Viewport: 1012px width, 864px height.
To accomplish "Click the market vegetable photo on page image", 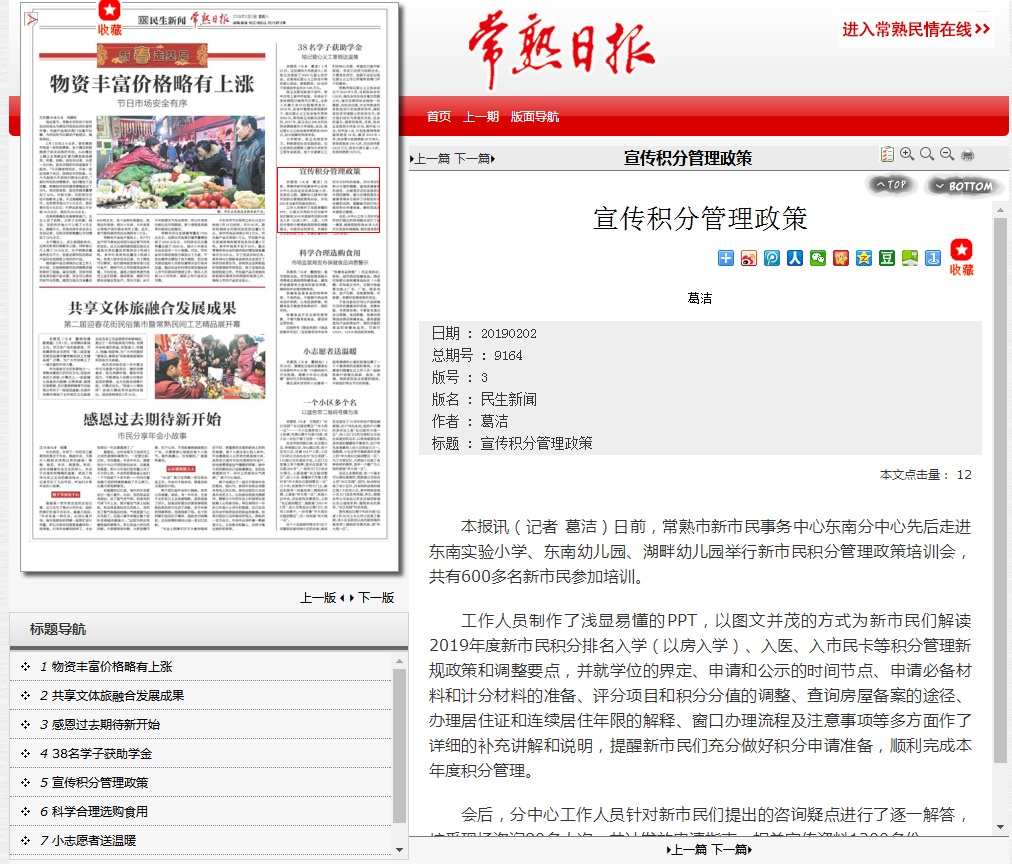I will pyautogui.click(x=181, y=163).
